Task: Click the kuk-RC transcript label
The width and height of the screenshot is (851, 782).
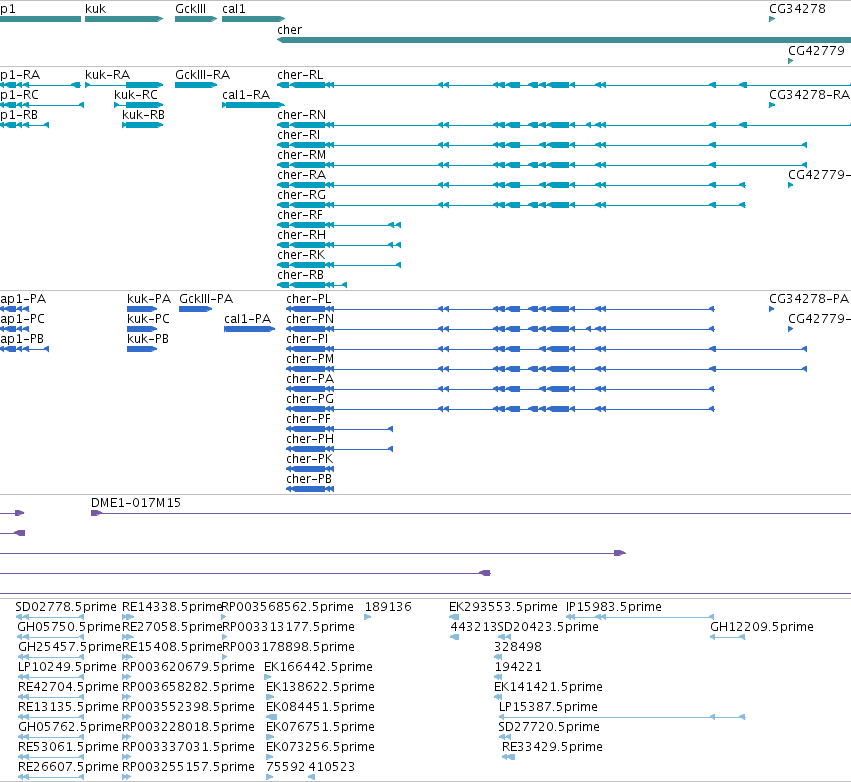Action: click(136, 95)
